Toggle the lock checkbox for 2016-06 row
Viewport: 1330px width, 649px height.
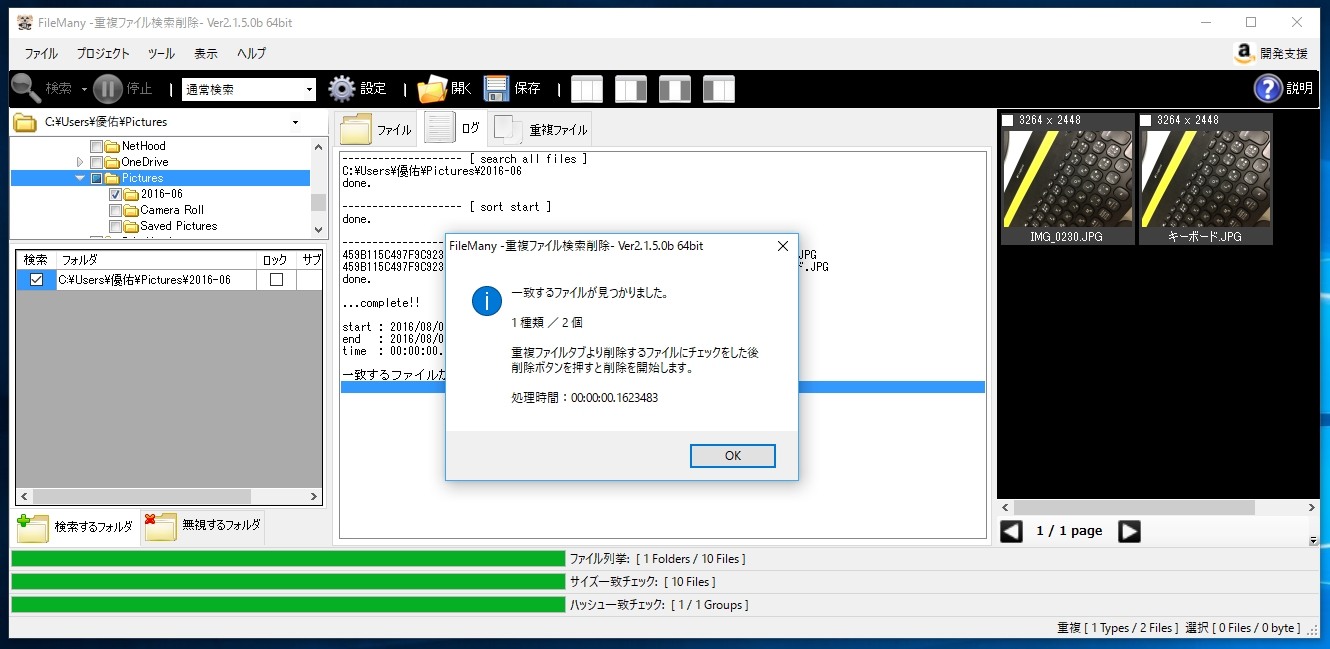pos(276,280)
